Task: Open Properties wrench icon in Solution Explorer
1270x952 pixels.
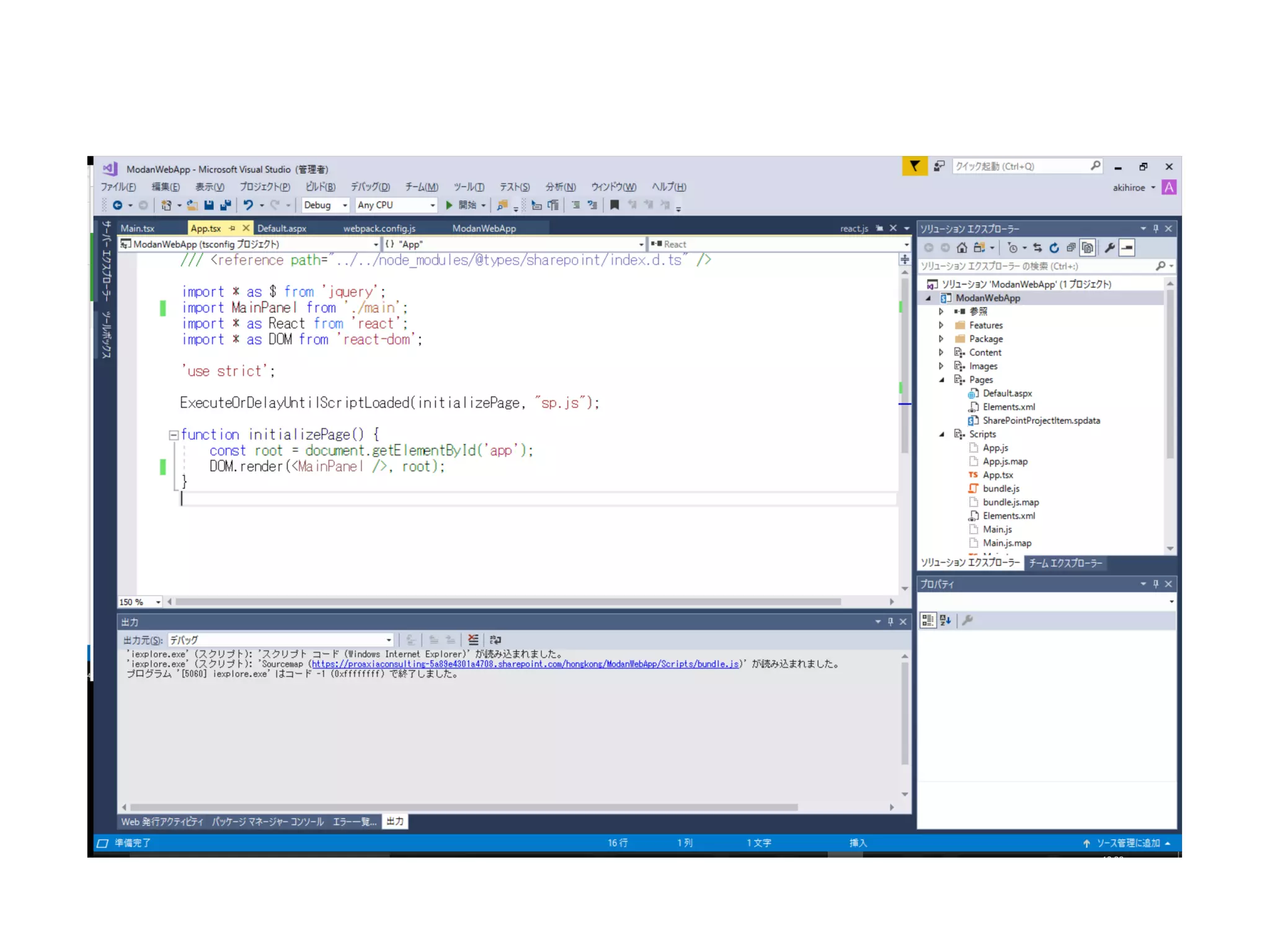Action: pyautogui.click(x=1109, y=248)
